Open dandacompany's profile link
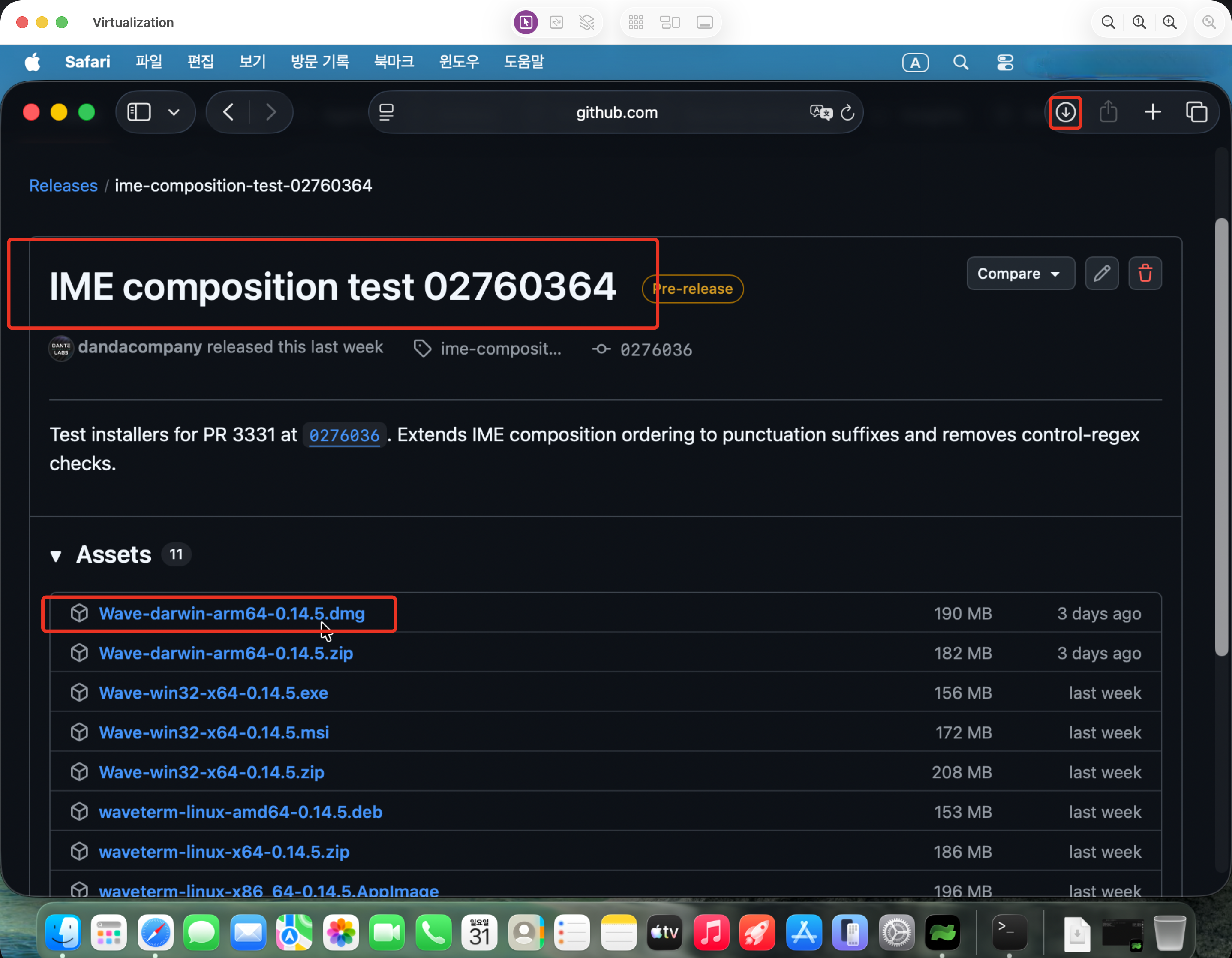This screenshot has height=958, width=1232. pyautogui.click(x=140, y=347)
